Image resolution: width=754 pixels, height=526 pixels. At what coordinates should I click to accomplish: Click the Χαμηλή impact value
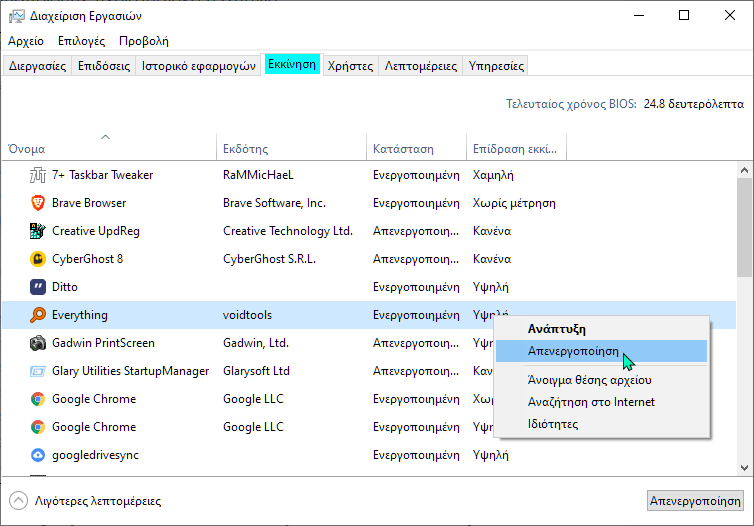coord(493,175)
